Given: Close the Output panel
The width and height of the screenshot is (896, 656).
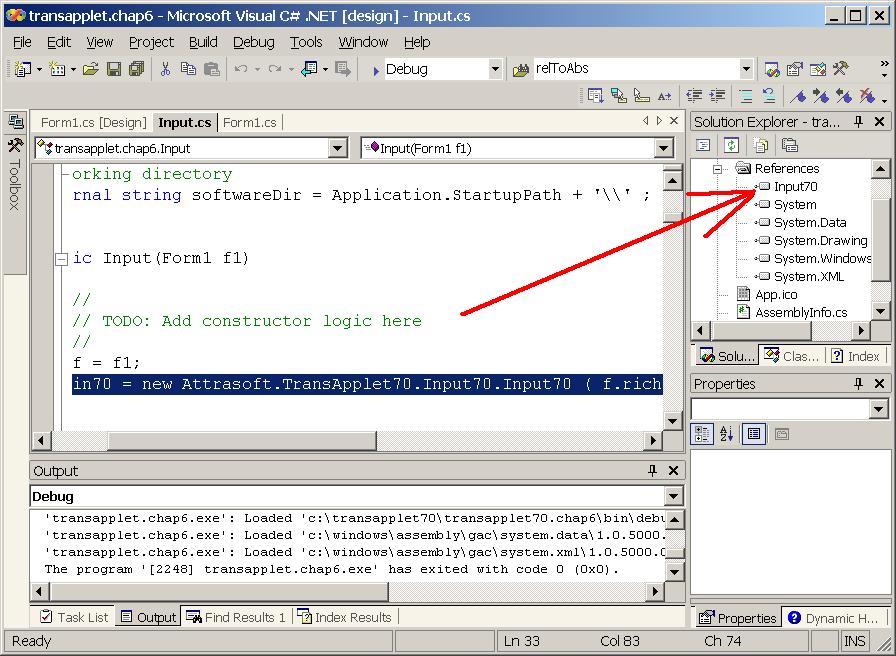Looking at the screenshot, I should [674, 470].
